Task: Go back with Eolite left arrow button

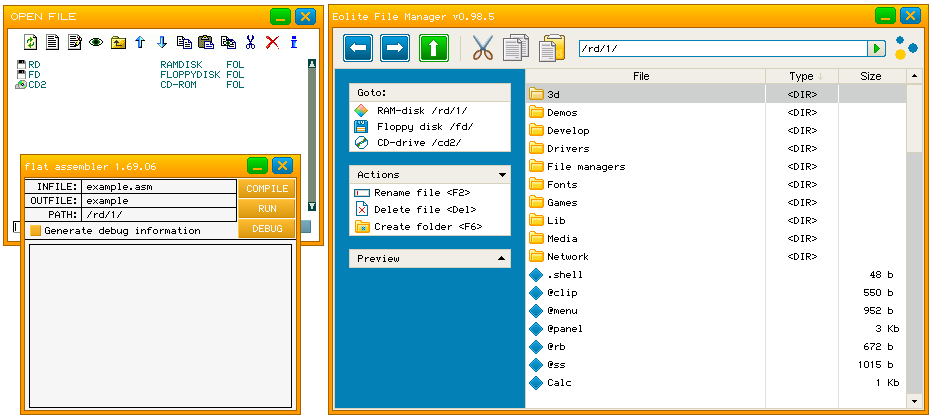Action: tap(358, 48)
